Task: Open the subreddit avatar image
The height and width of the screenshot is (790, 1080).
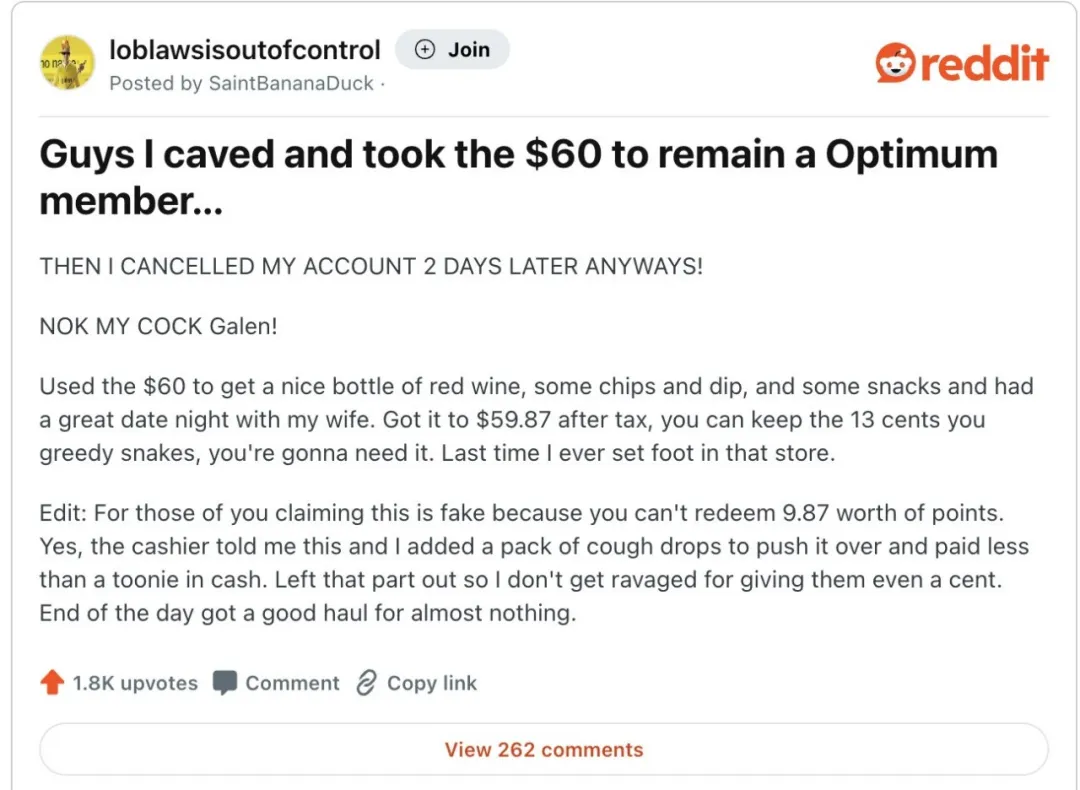Action: pos(66,63)
